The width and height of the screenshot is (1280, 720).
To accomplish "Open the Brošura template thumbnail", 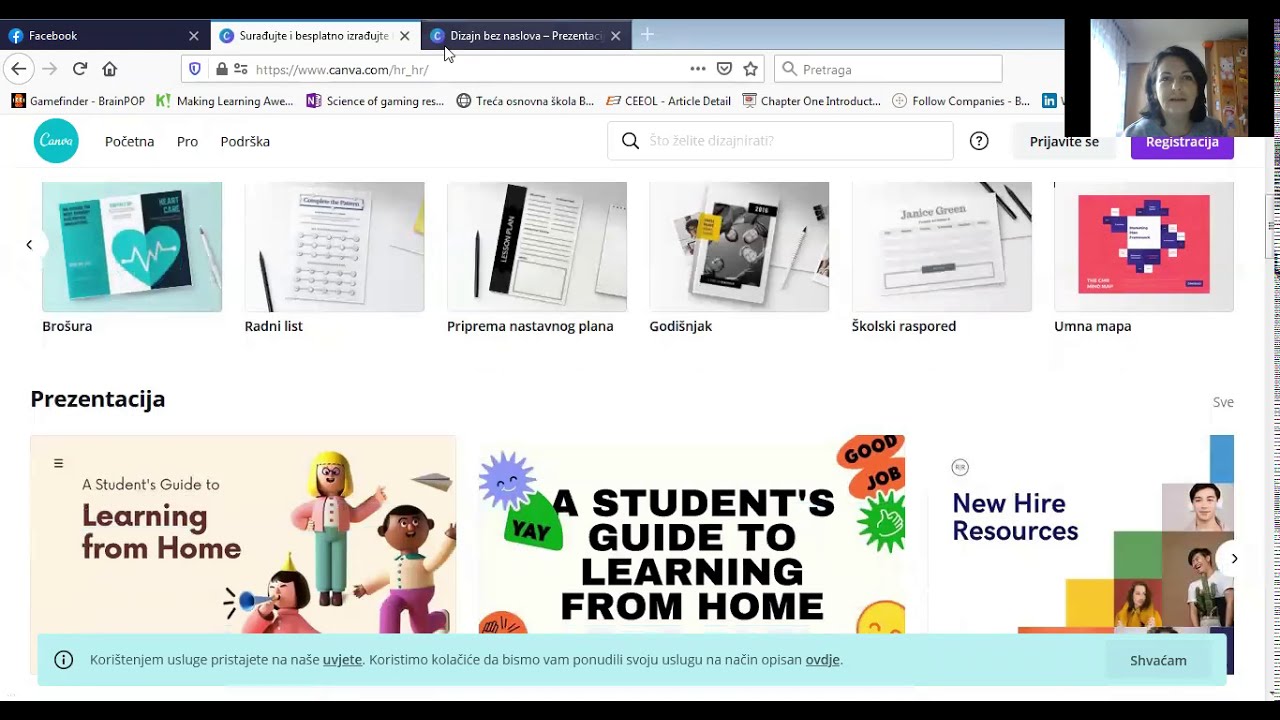I will (x=132, y=247).
